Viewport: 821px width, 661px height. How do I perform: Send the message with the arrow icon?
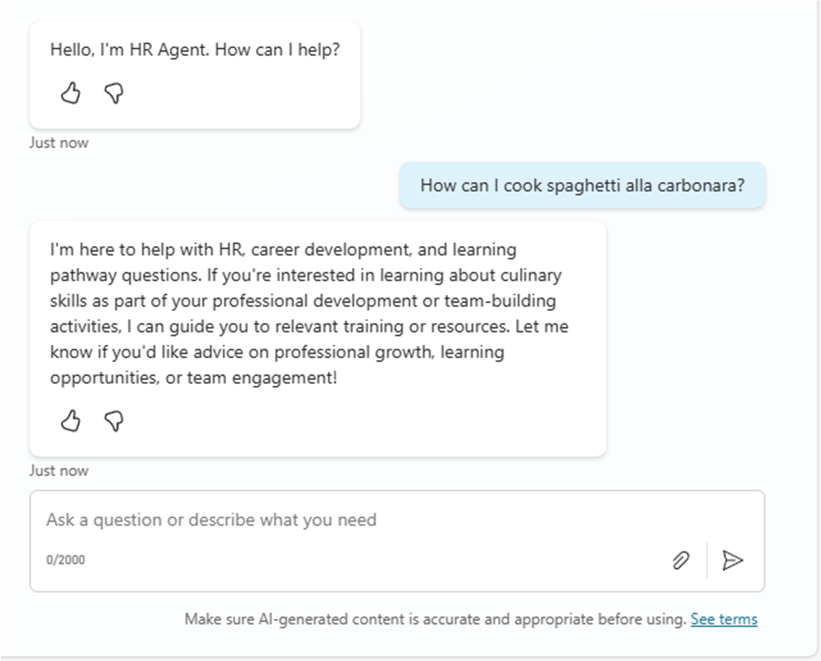733,560
